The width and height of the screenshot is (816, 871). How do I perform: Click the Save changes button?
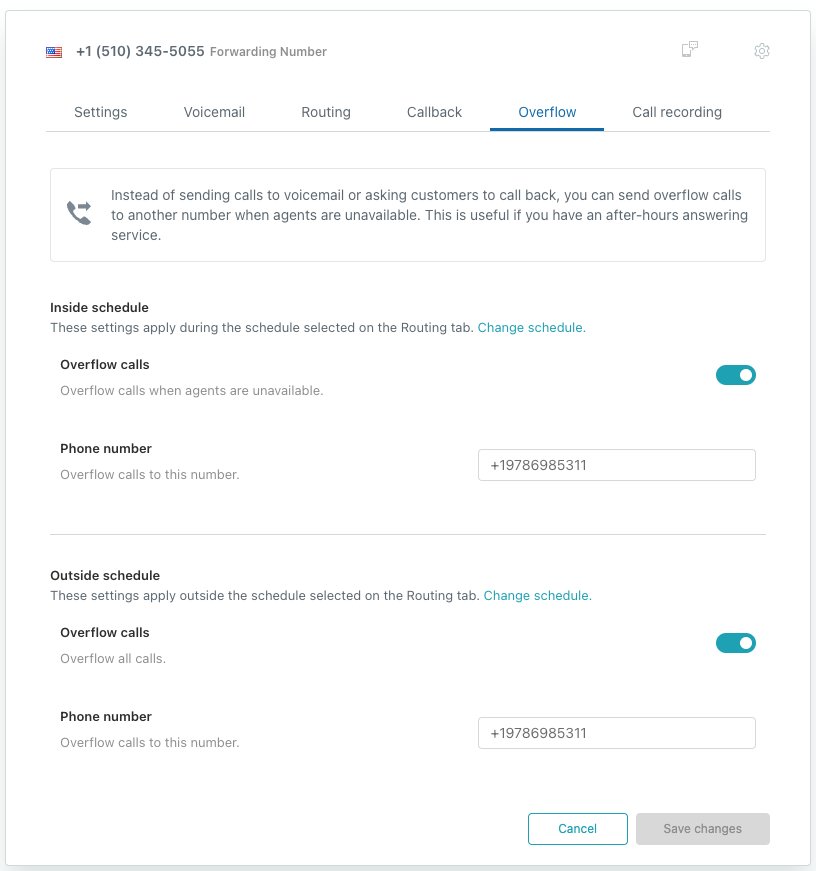click(x=702, y=828)
